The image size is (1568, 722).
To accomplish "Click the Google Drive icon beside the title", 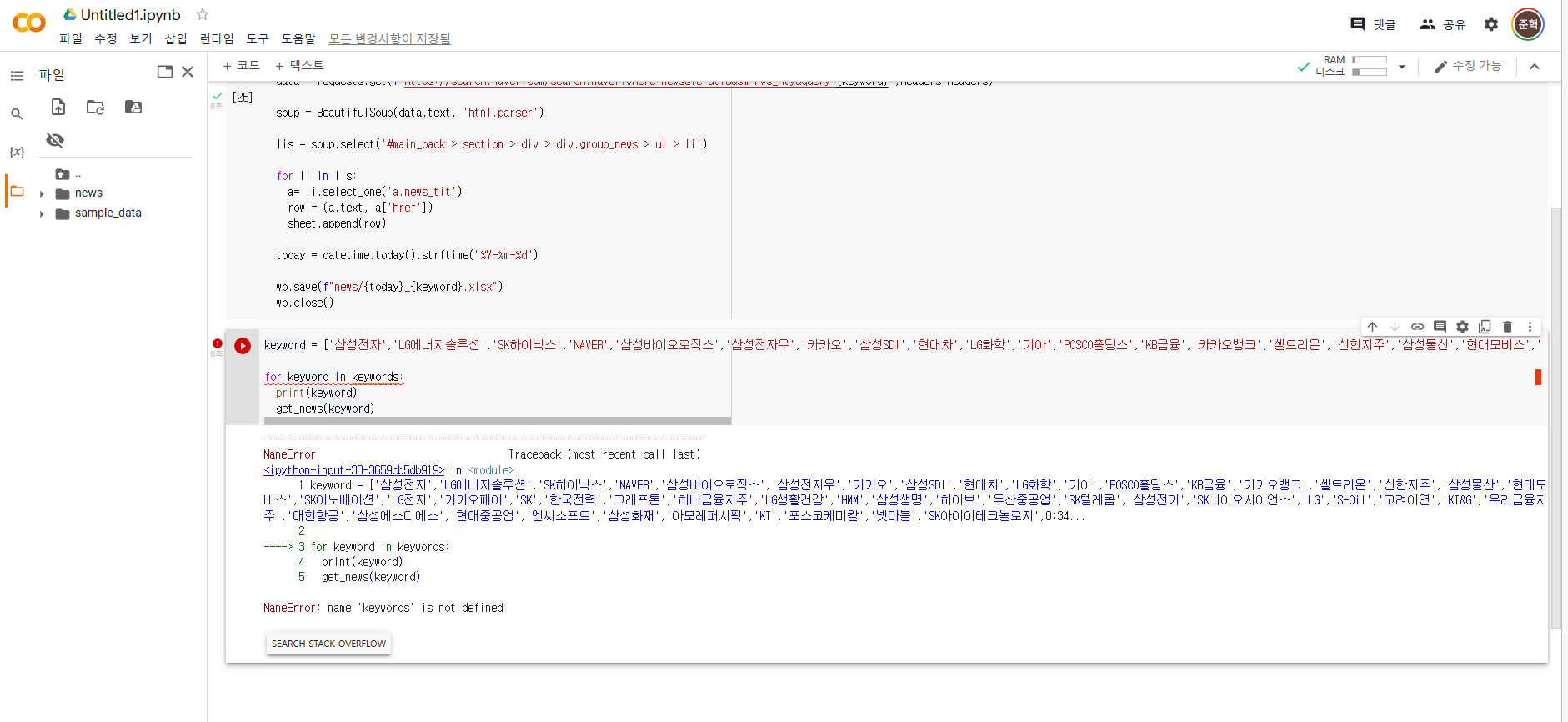I will click(70, 14).
